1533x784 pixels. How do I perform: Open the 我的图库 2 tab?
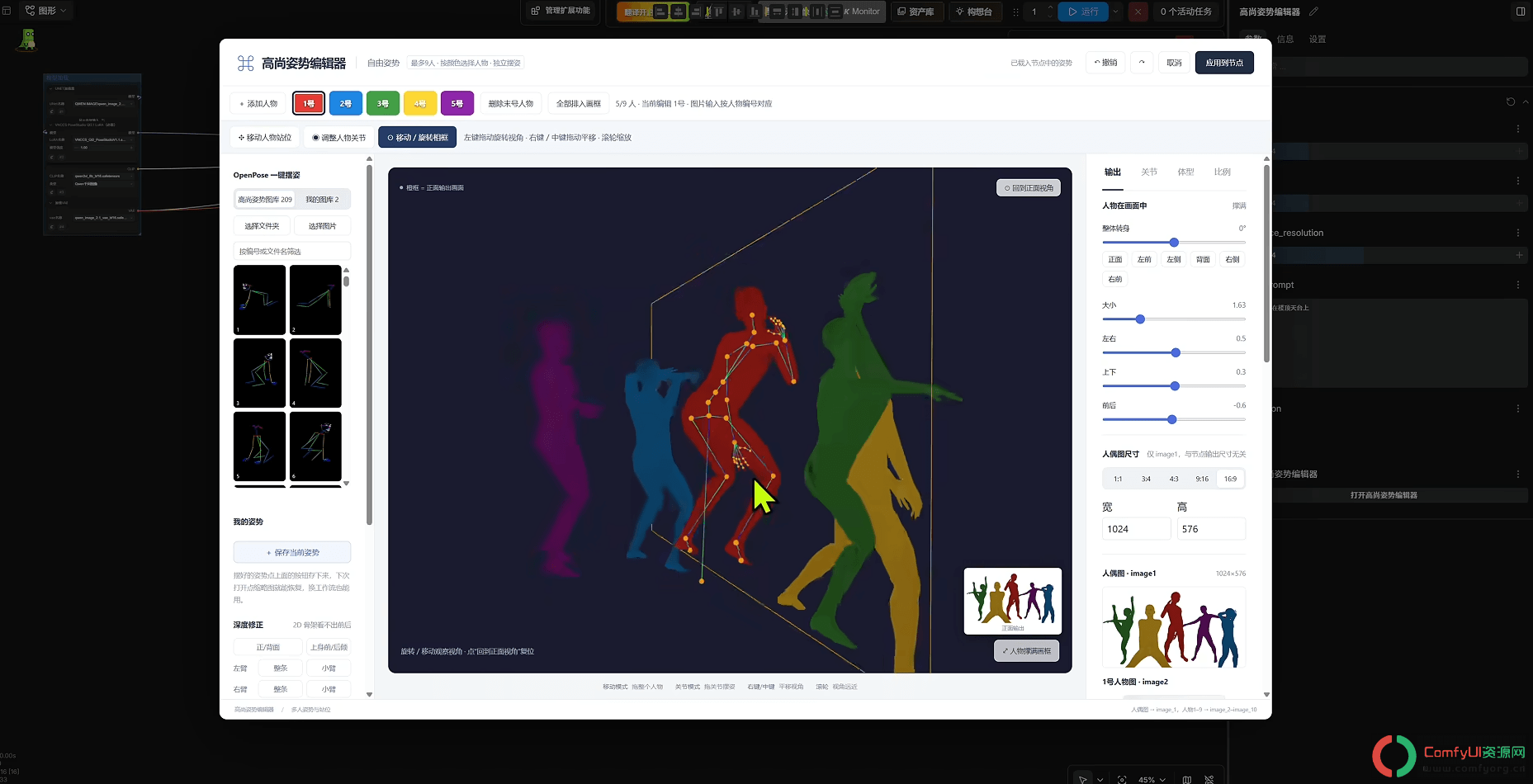click(x=322, y=200)
